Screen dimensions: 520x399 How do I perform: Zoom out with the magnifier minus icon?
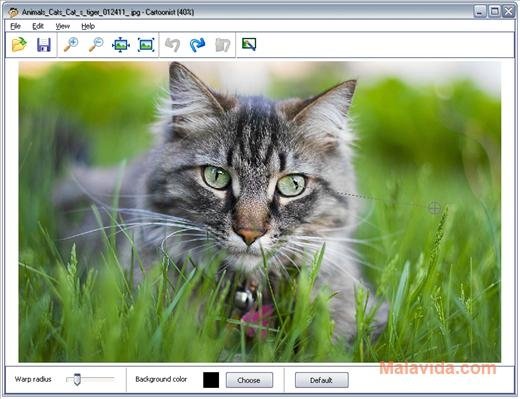(96, 45)
